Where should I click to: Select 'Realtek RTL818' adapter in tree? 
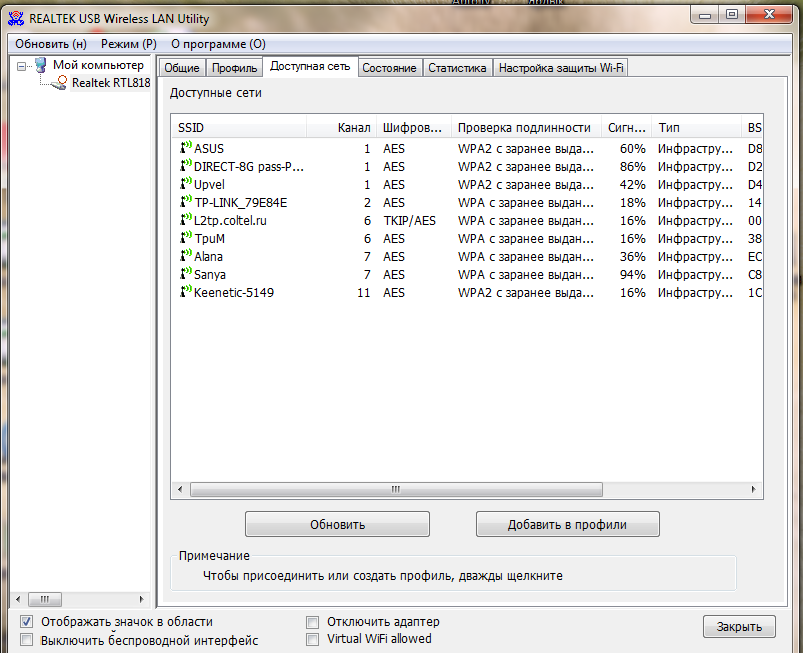(x=111, y=83)
